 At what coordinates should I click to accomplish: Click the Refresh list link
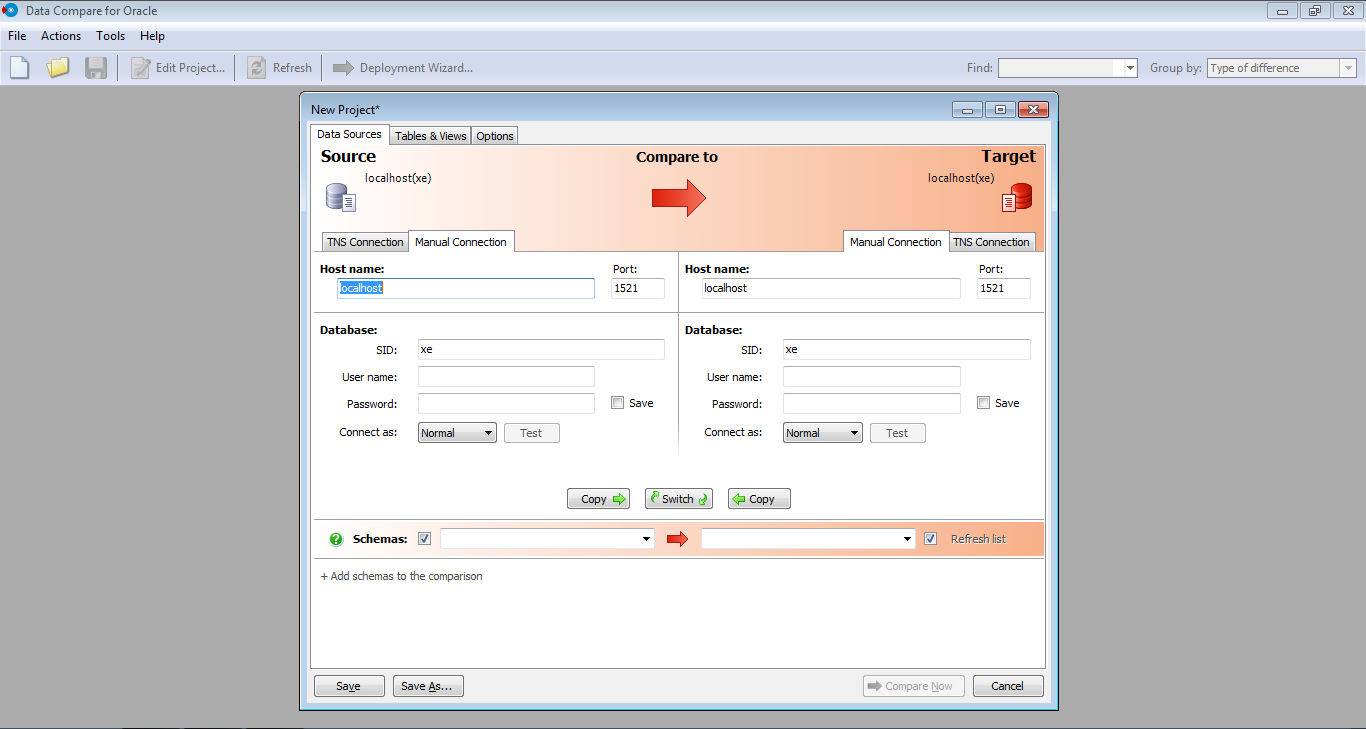(x=978, y=539)
